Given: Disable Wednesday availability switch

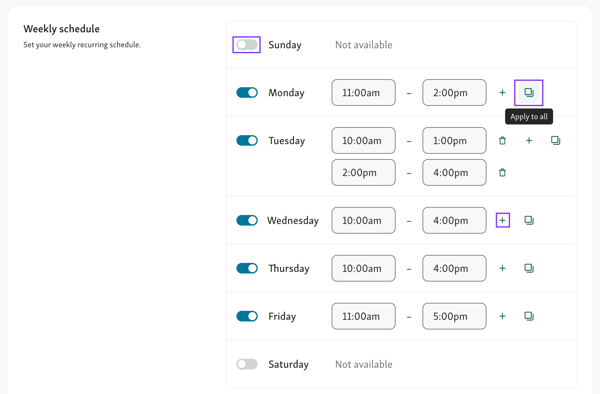Looking at the screenshot, I should coord(247,220).
